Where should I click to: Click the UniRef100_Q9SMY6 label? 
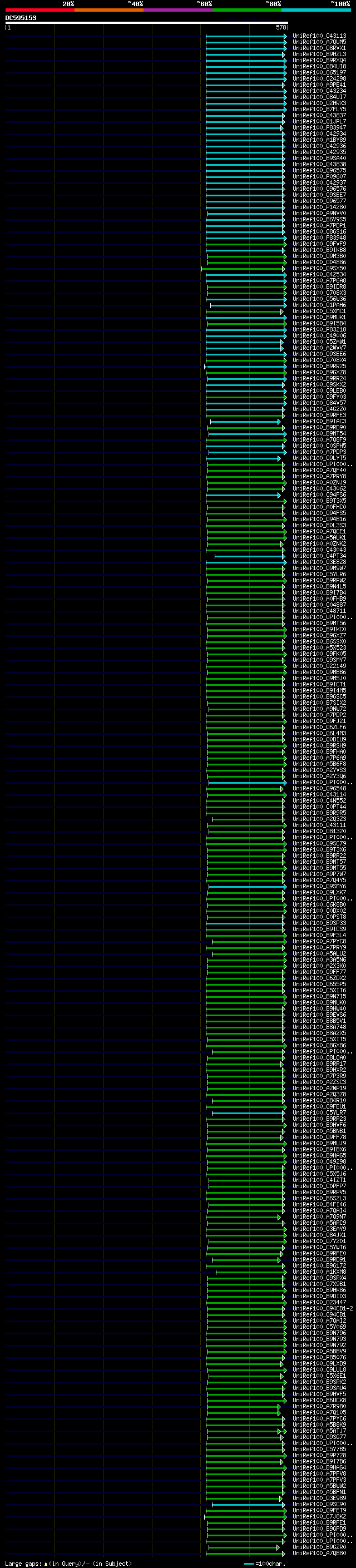pos(319,886)
